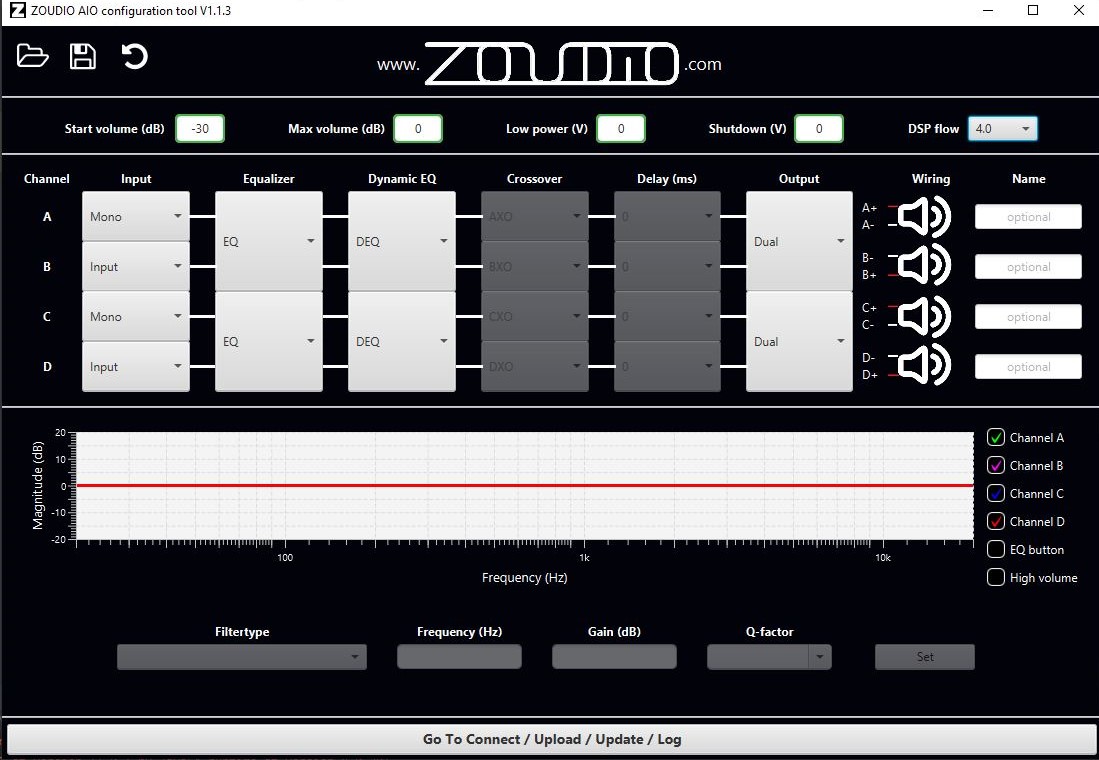This screenshot has width=1099, height=760.
Task: Open Channel B Input dropdown
Action: click(136, 266)
